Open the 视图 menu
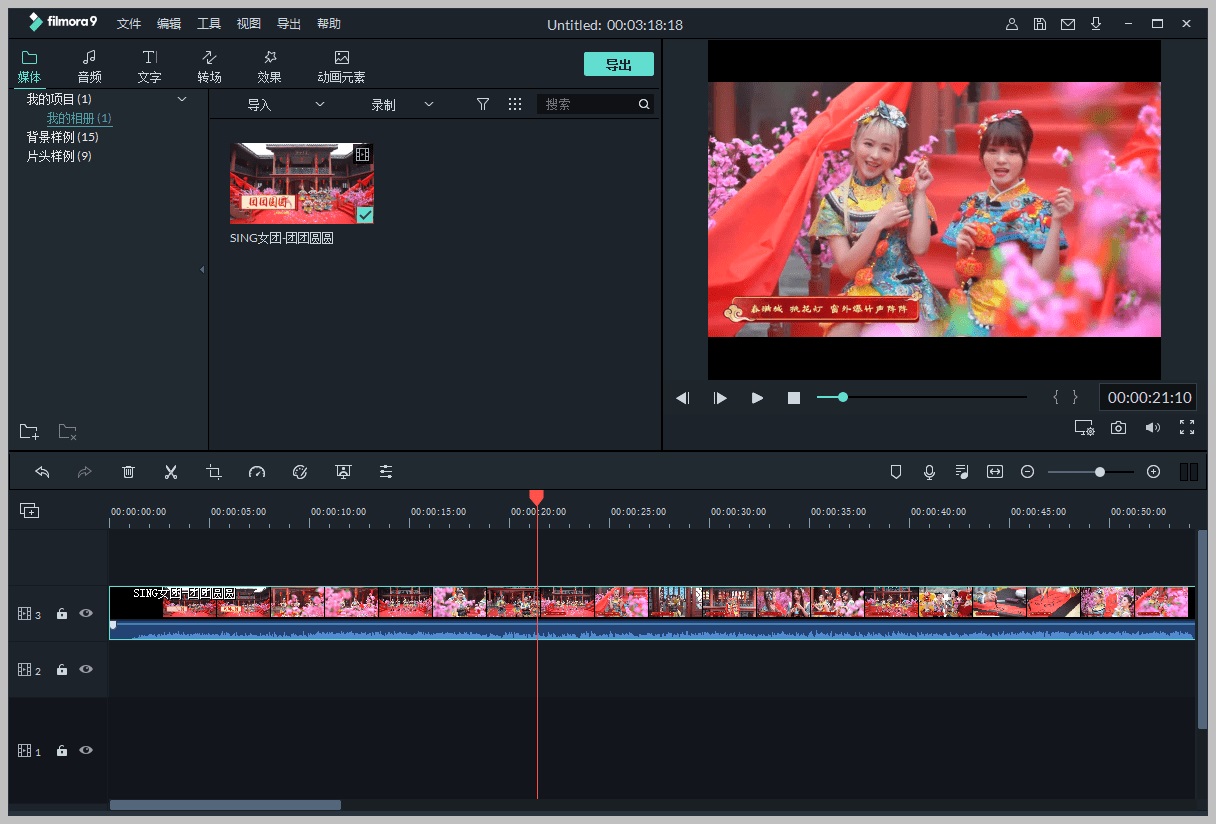 pos(249,24)
